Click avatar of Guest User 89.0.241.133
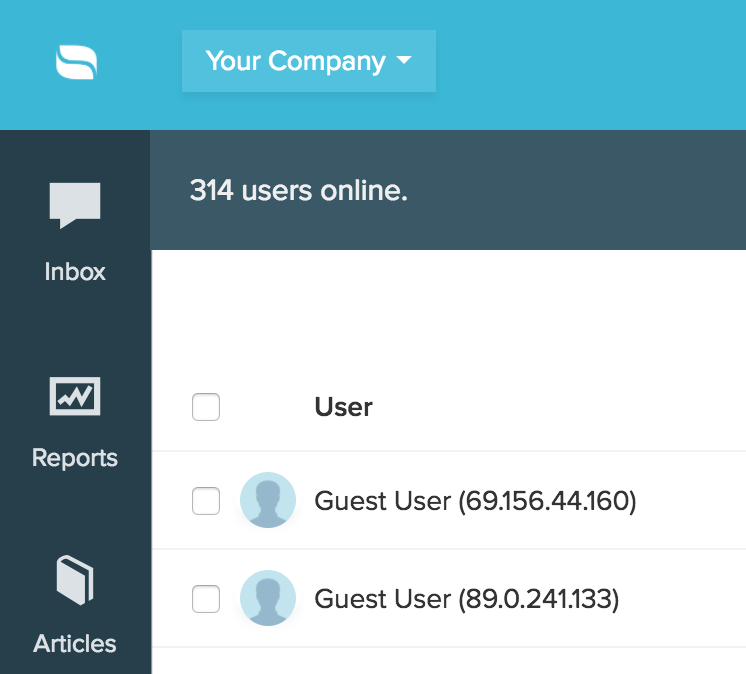 coord(268,598)
